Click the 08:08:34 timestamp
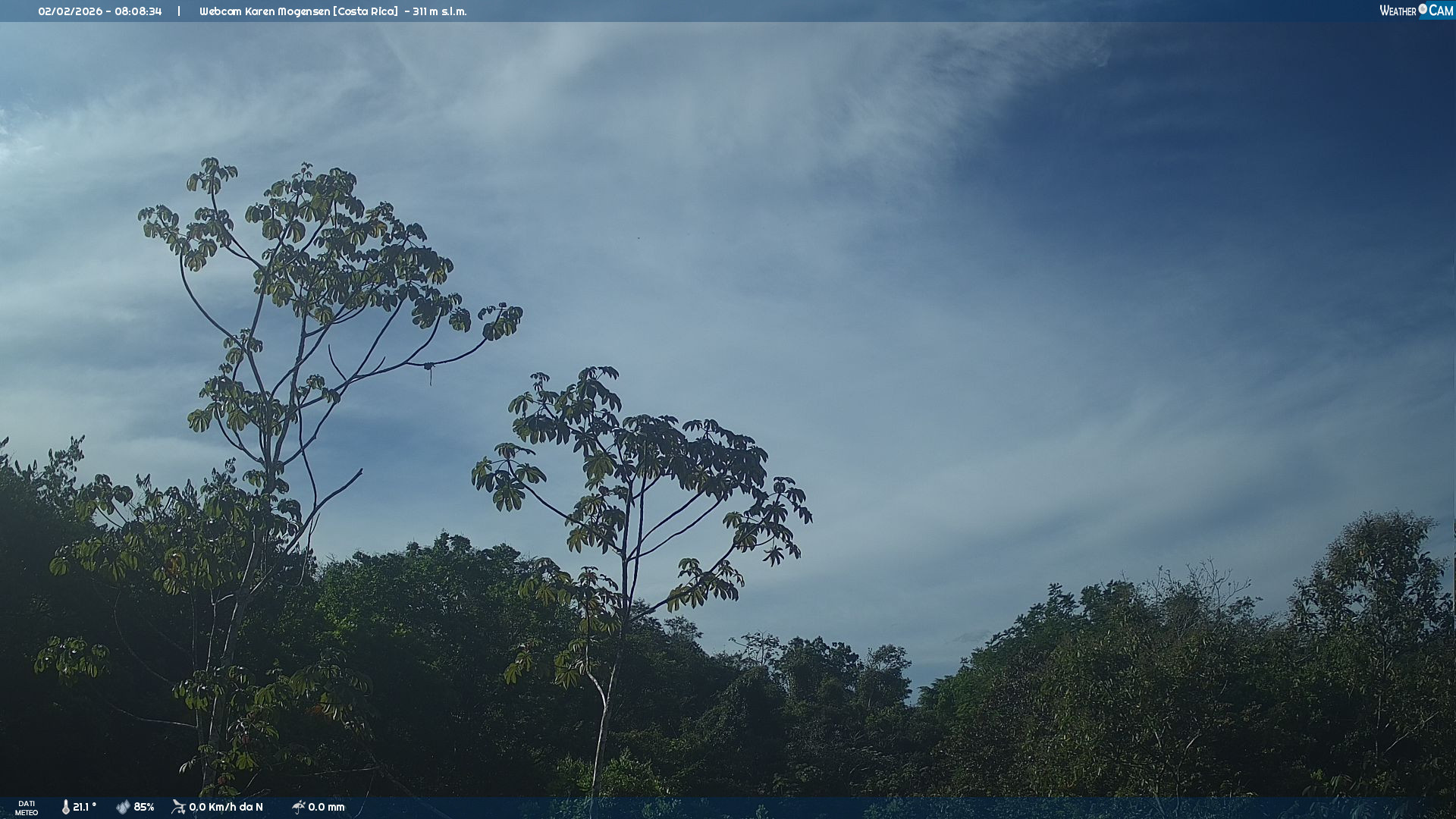 (138, 11)
